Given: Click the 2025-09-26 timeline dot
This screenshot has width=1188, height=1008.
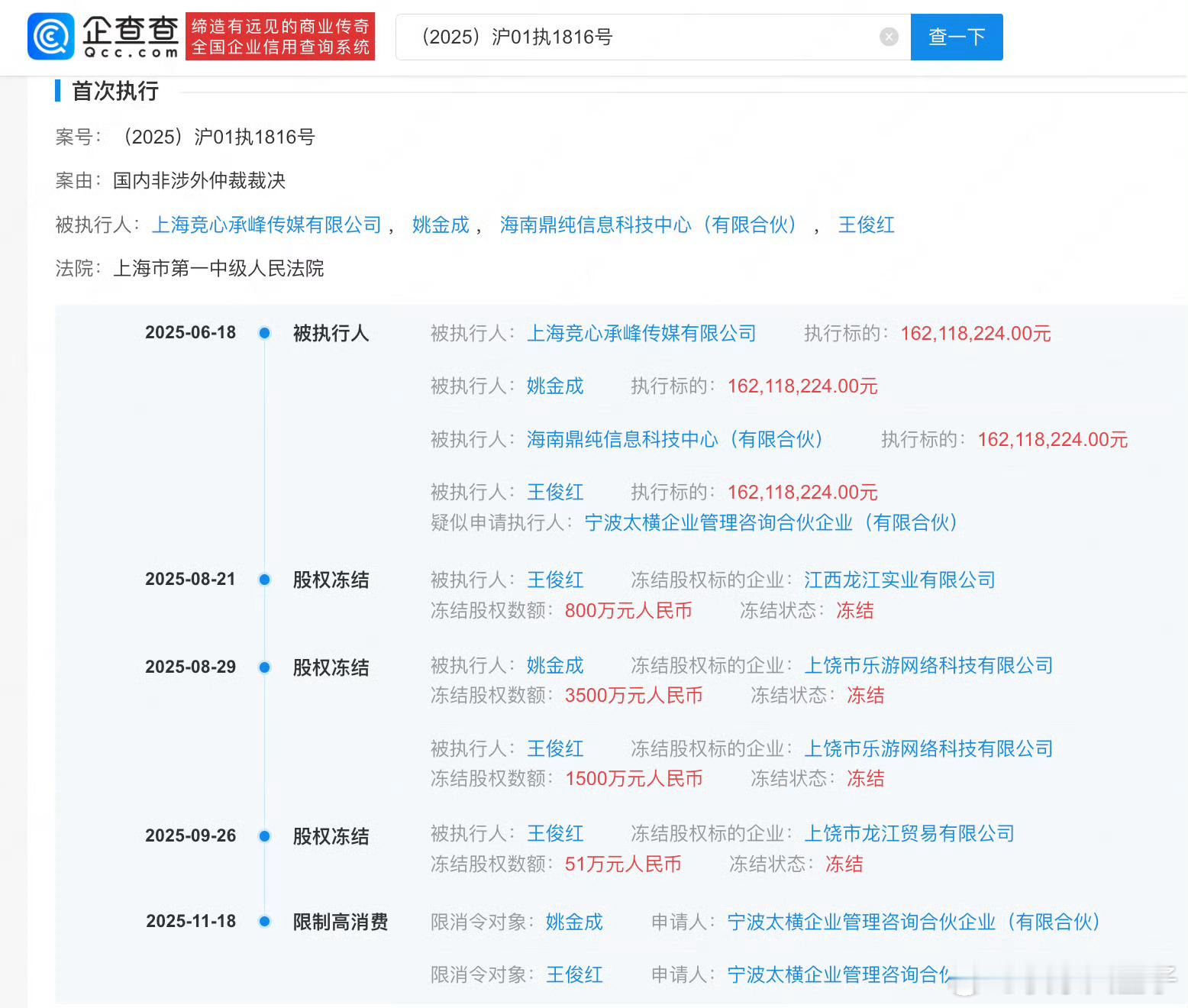Looking at the screenshot, I should click(x=264, y=836).
